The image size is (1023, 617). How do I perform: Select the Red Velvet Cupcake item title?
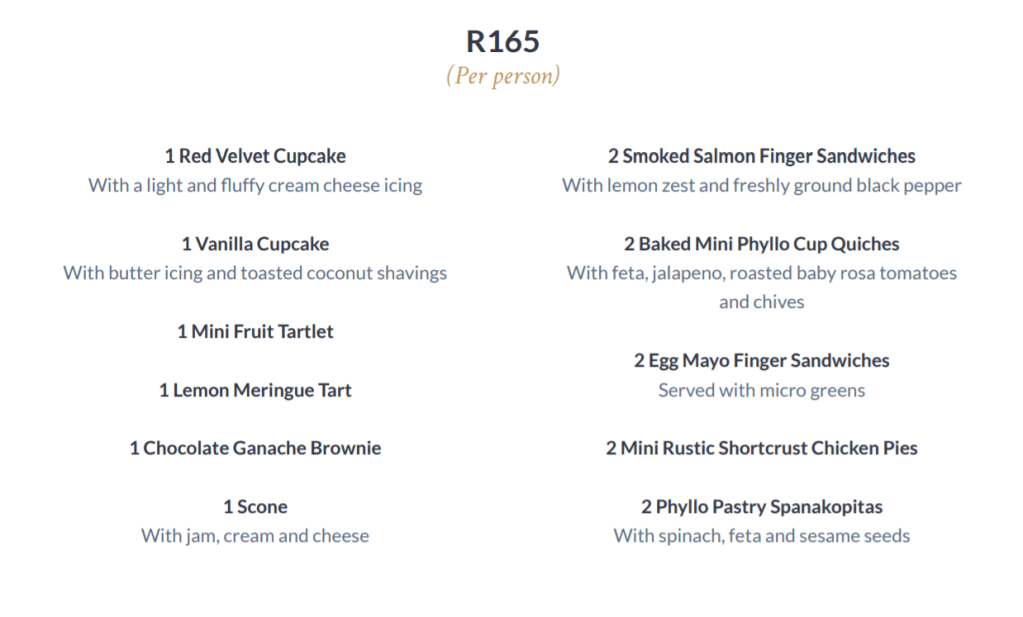coord(255,156)
